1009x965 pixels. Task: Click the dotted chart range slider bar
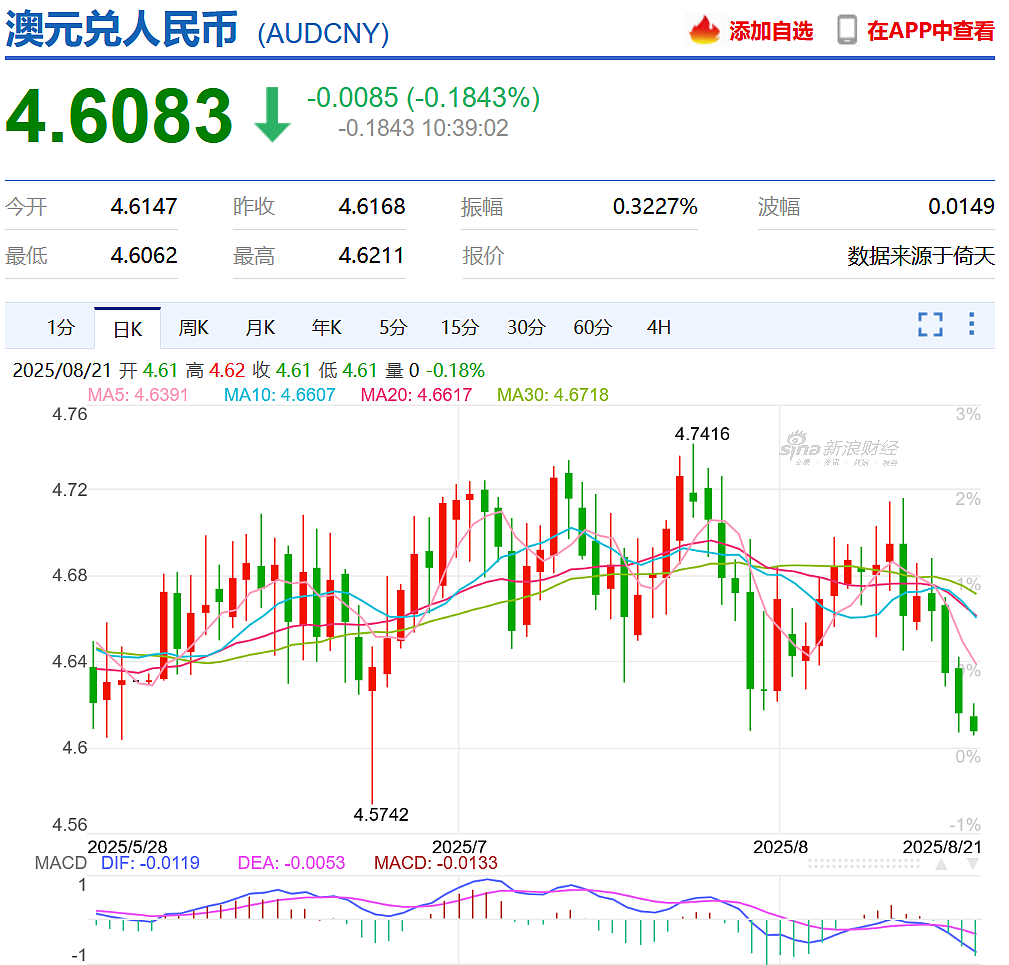point(864,864)
